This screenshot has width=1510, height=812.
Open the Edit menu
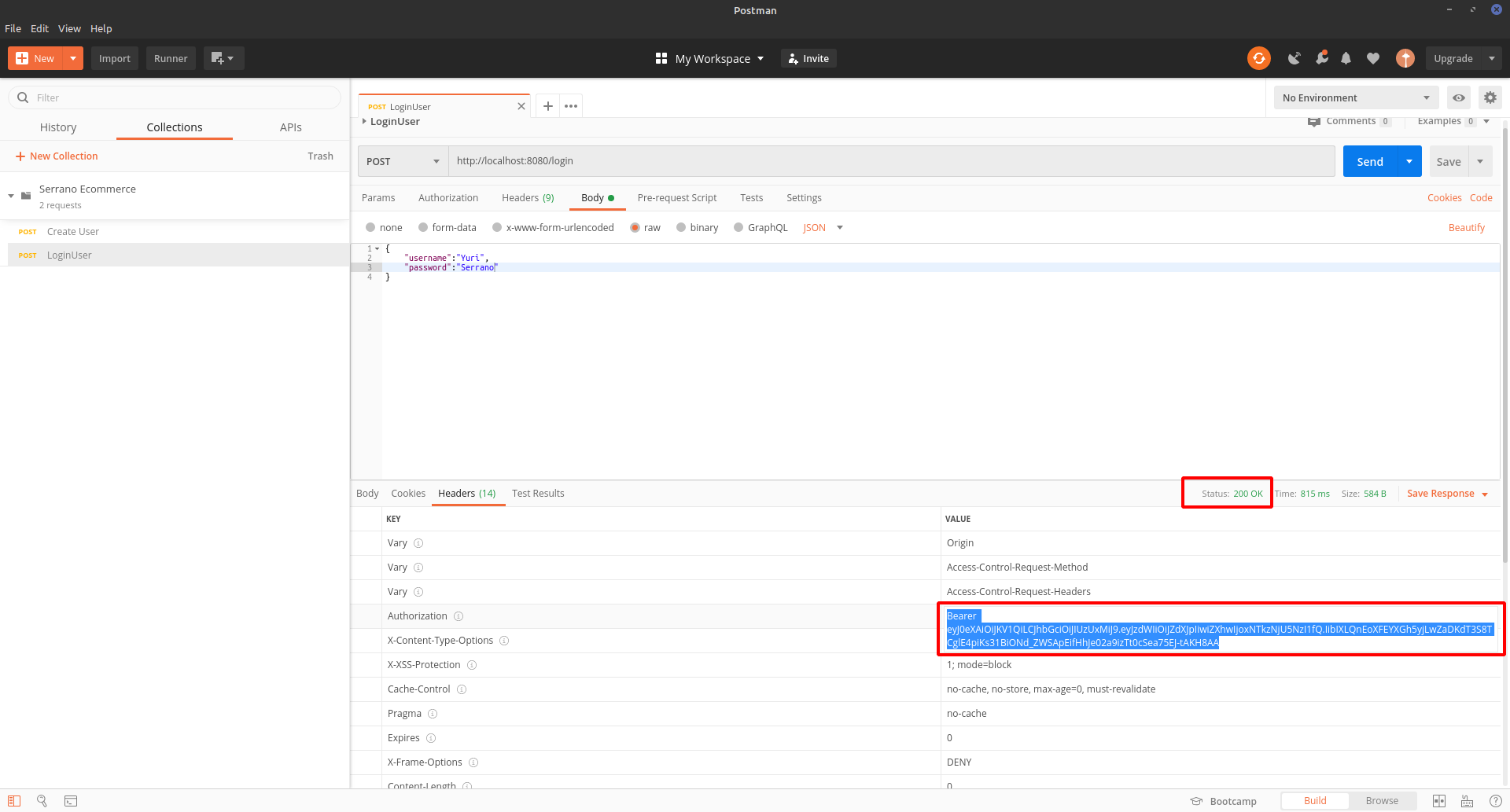(x=39, y=28)
